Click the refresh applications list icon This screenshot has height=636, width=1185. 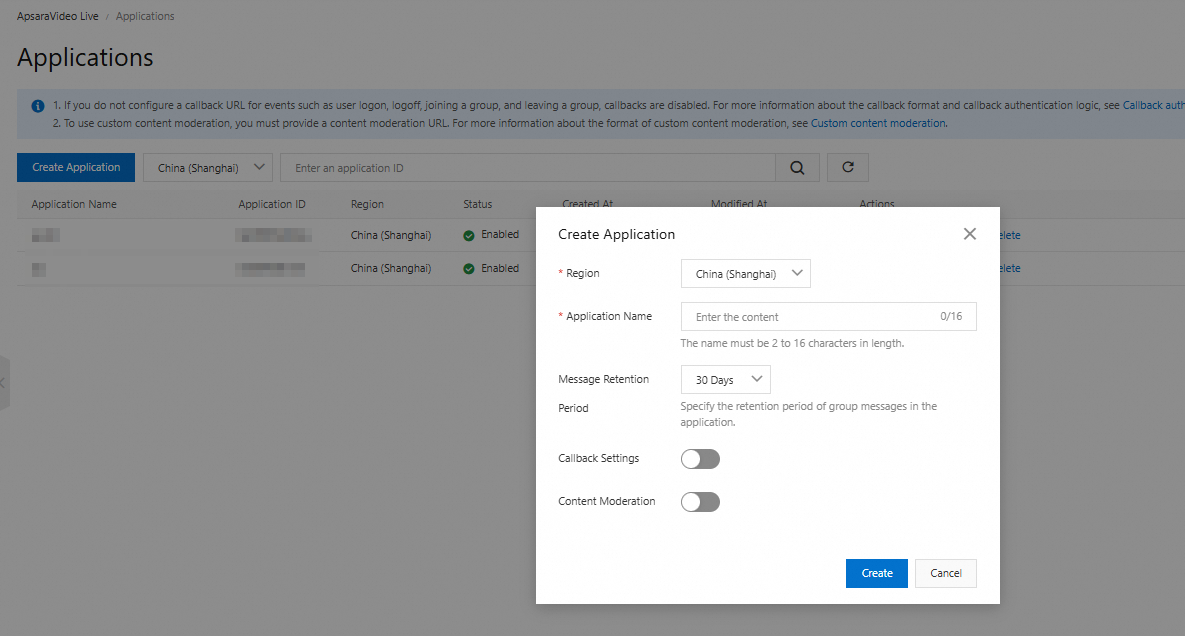click(848, 168)
